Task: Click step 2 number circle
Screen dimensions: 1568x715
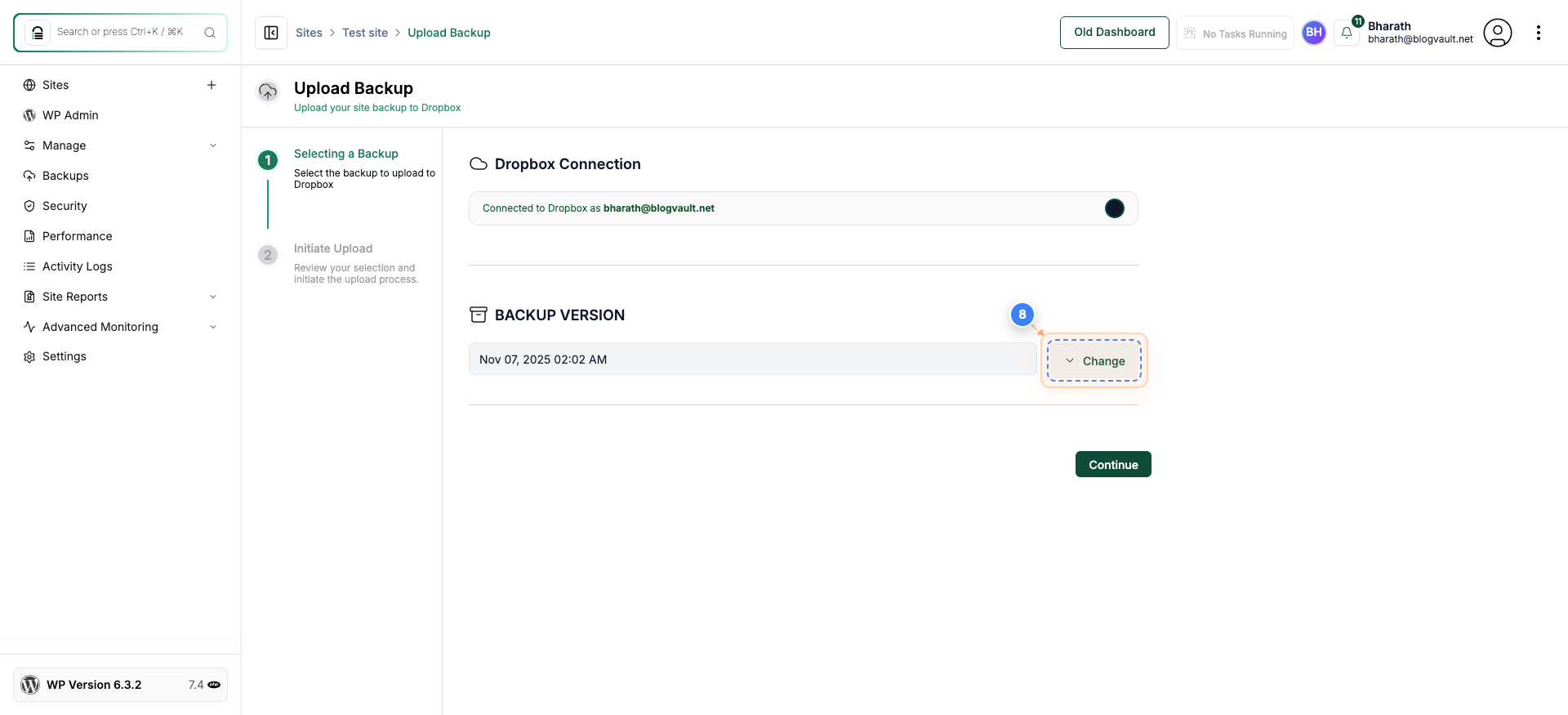Action: [268, 255]
